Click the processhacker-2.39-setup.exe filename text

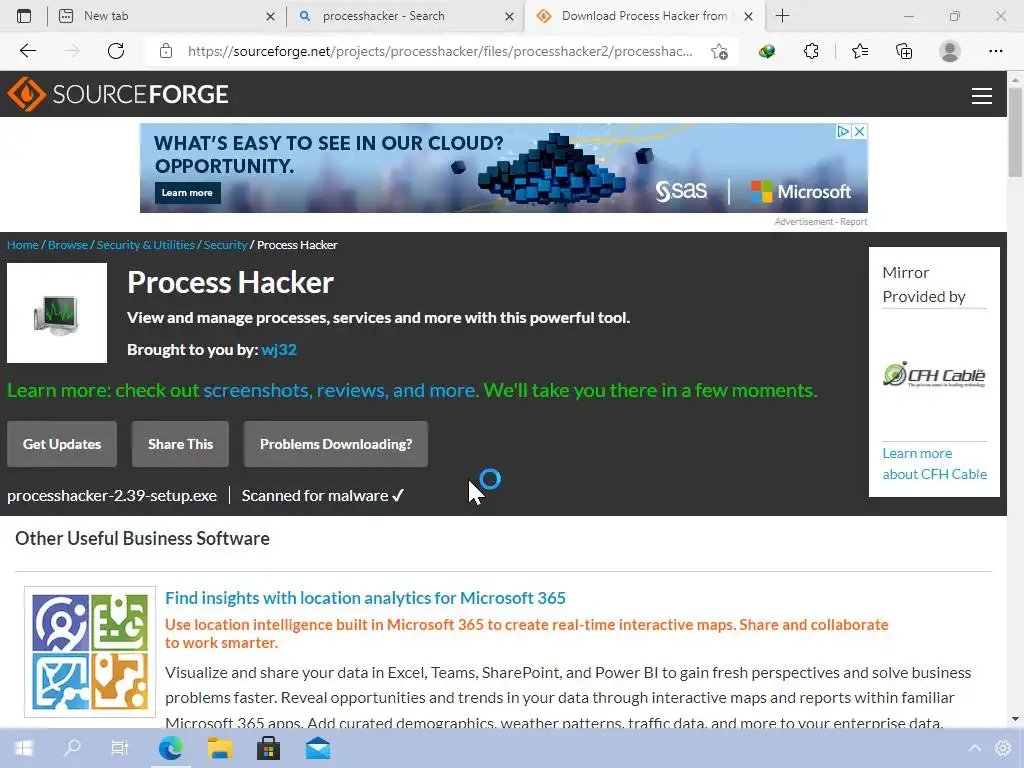click(112, 496)
